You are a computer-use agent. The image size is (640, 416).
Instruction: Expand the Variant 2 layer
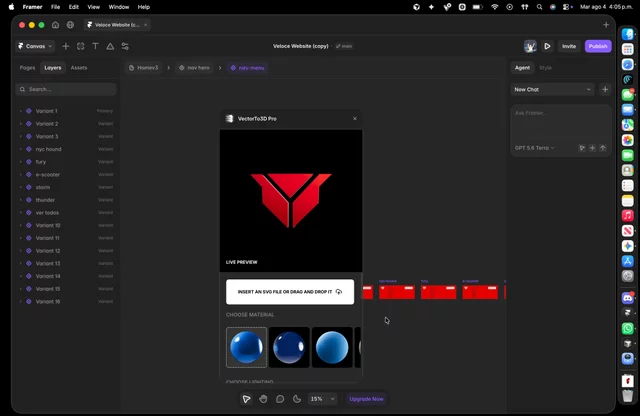20,124
